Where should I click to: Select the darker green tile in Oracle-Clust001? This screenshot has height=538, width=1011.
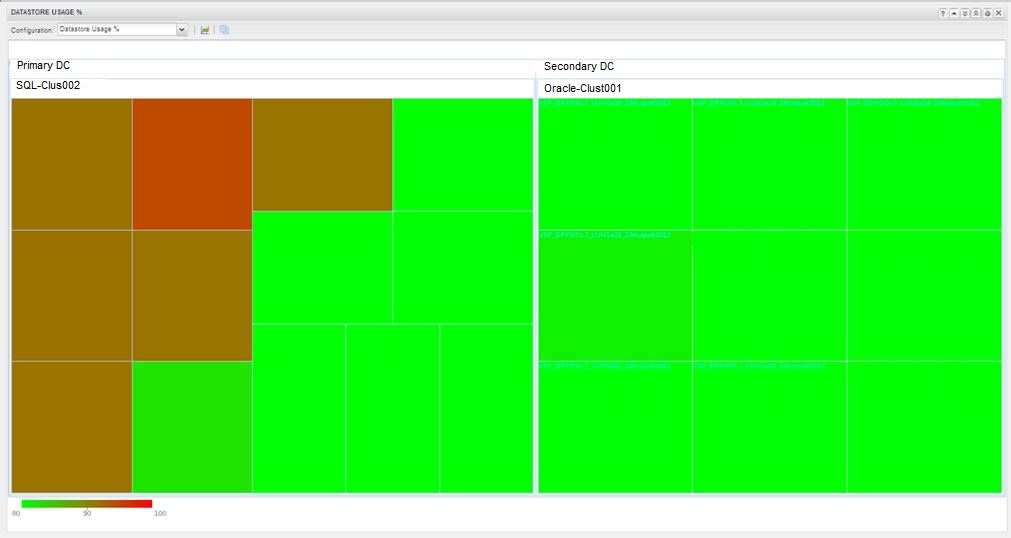[x=615, y=296]
